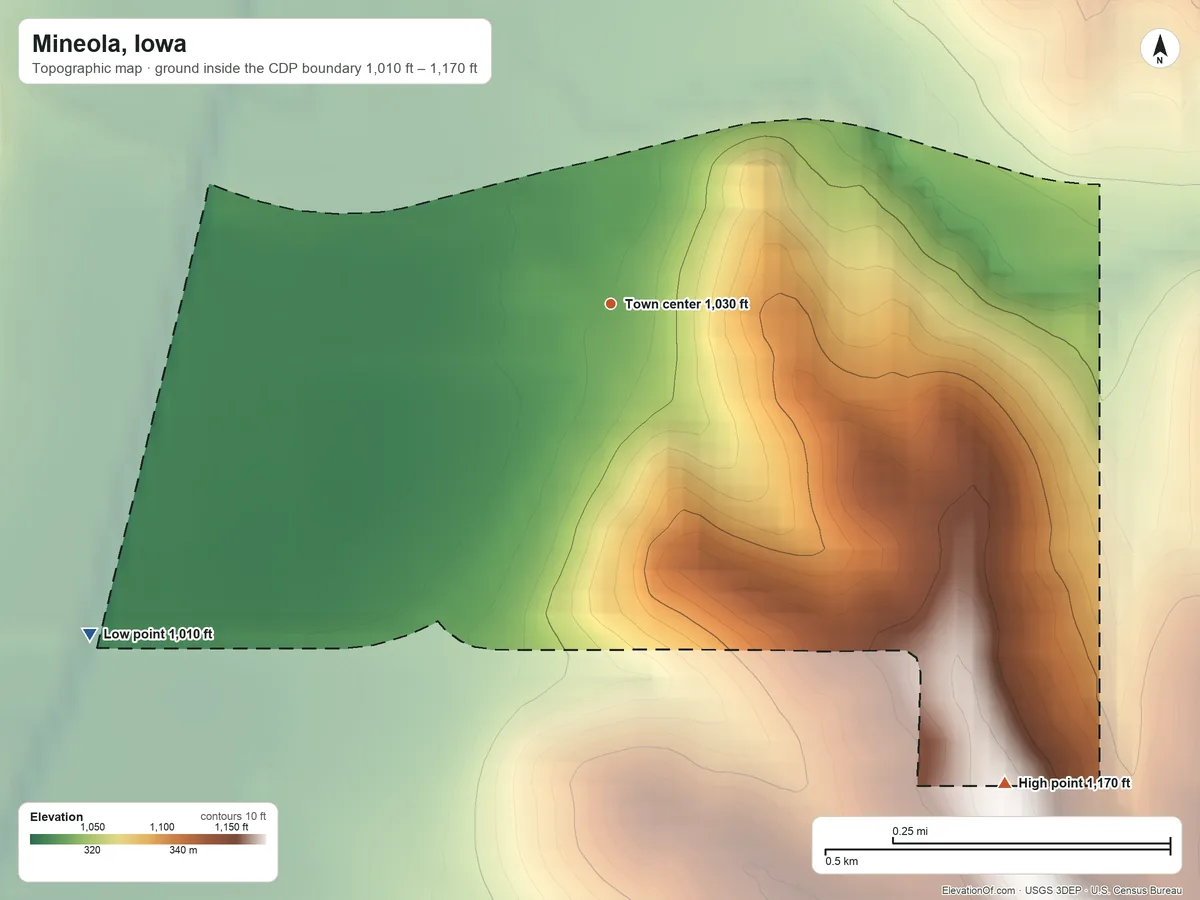Click the '1,150 ft' legend tick value
This screenshot has height=900, width=1200.
(x=232, y=827)
